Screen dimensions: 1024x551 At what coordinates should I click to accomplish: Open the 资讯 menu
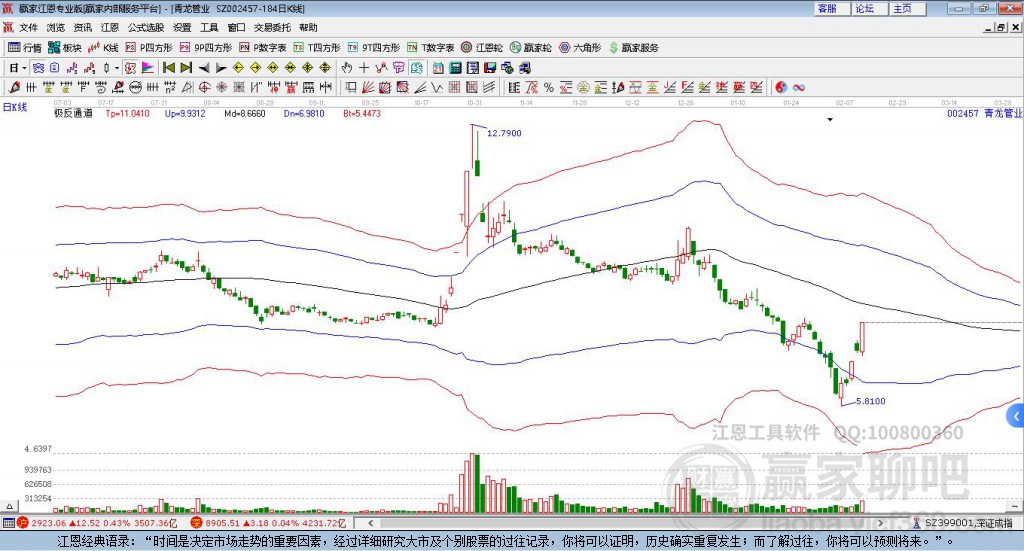(x=82, y=27)
